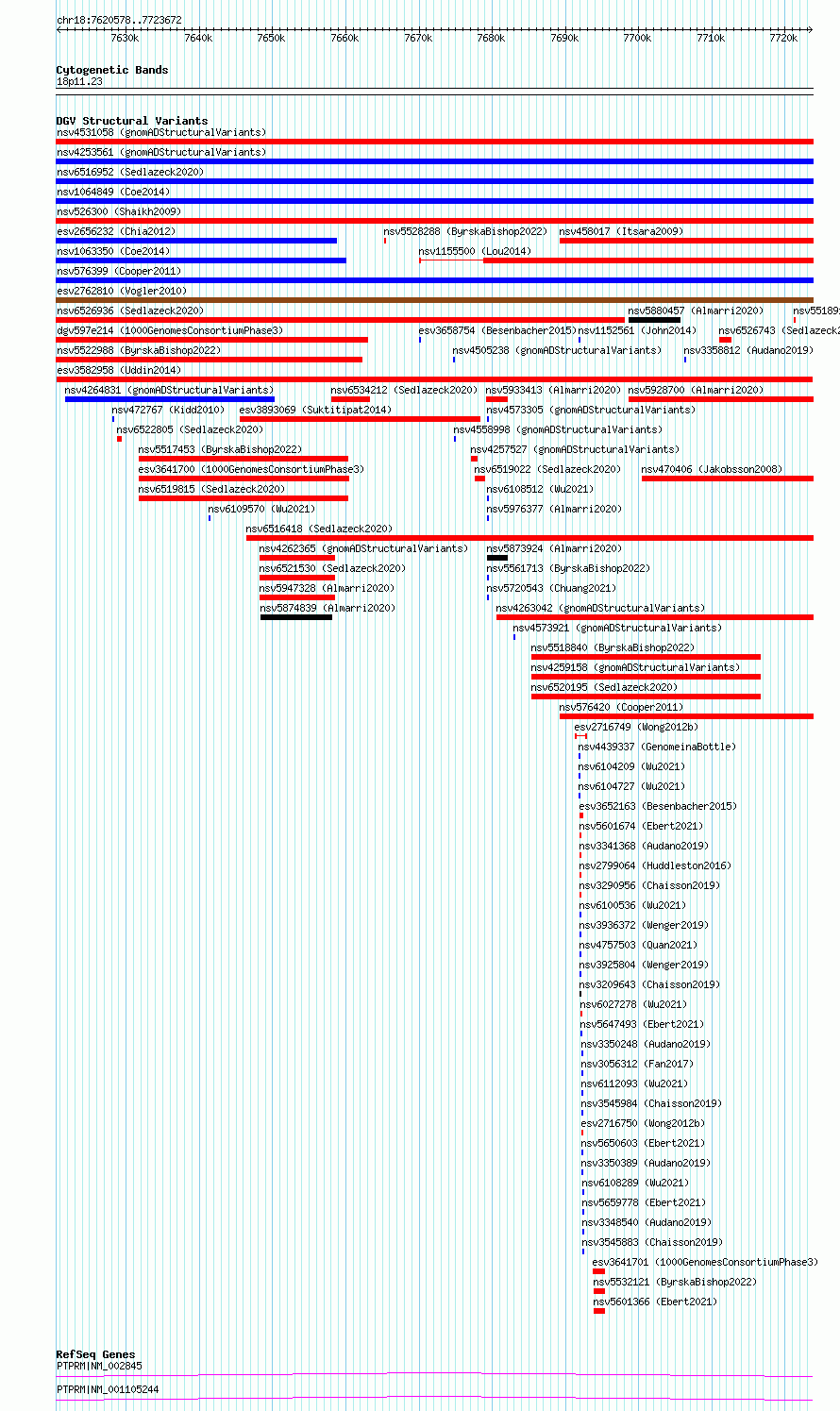This screenshot has height=1411, width=840.
Task: Open nsv3936372 (Wenger2019) variant
Action: tap(644, 925)
